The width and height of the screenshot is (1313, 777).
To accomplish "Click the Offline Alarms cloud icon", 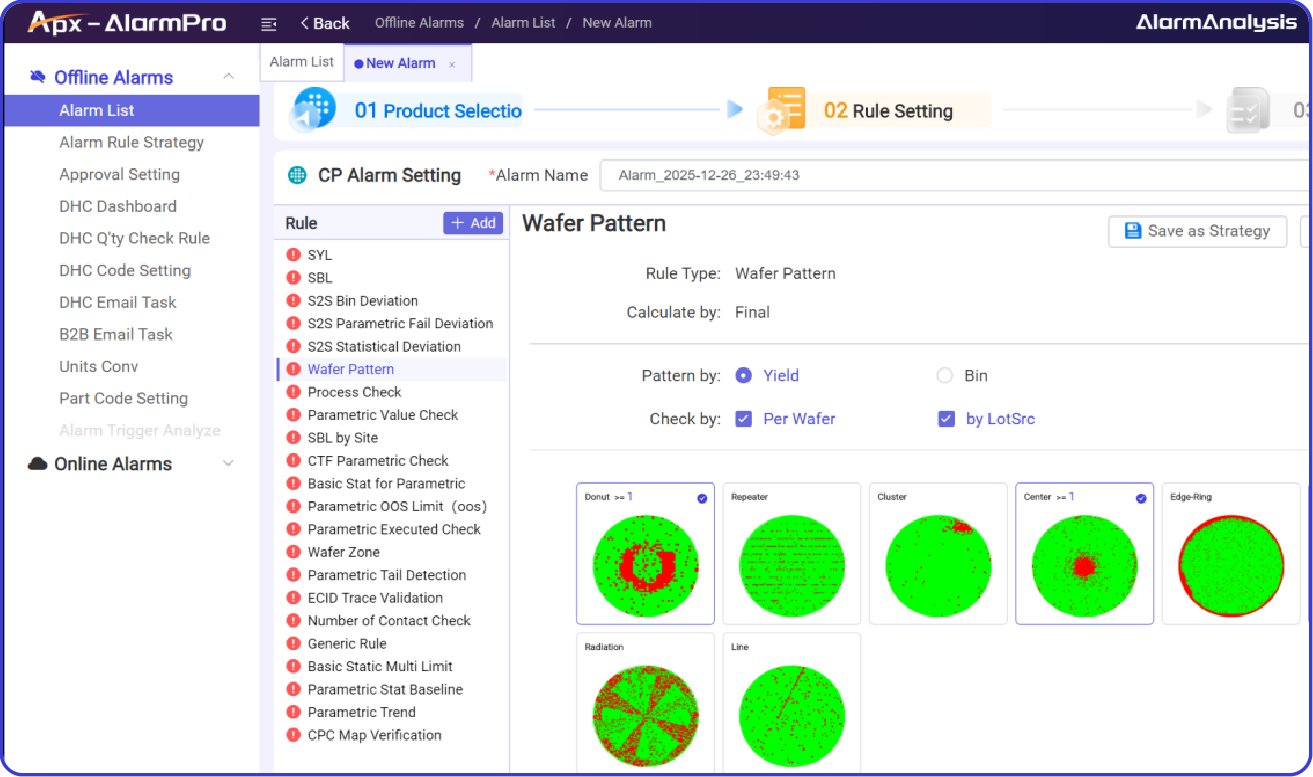I will click(36, 76).
